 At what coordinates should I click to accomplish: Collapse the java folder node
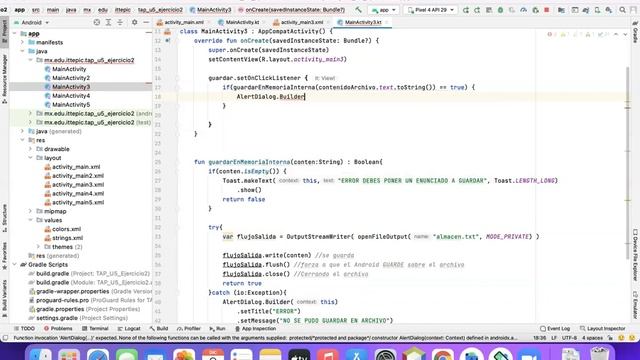coord(23,51)
